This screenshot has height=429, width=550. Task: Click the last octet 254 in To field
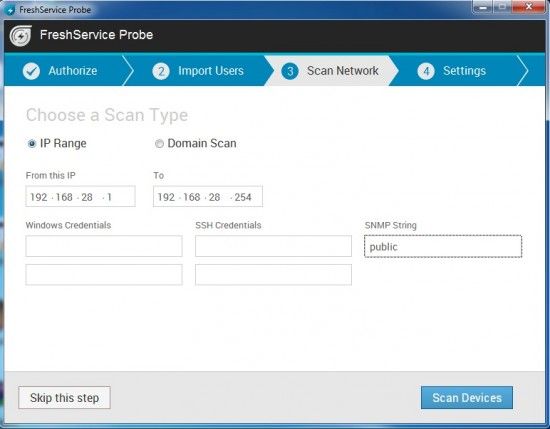pos(243,197)
